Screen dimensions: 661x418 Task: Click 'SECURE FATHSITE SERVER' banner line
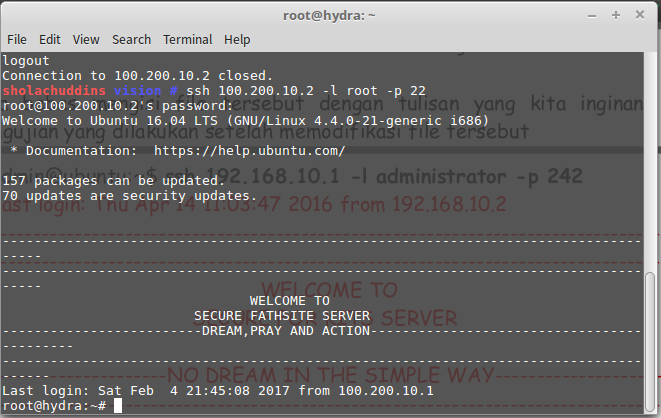click(x=282, y=316)
